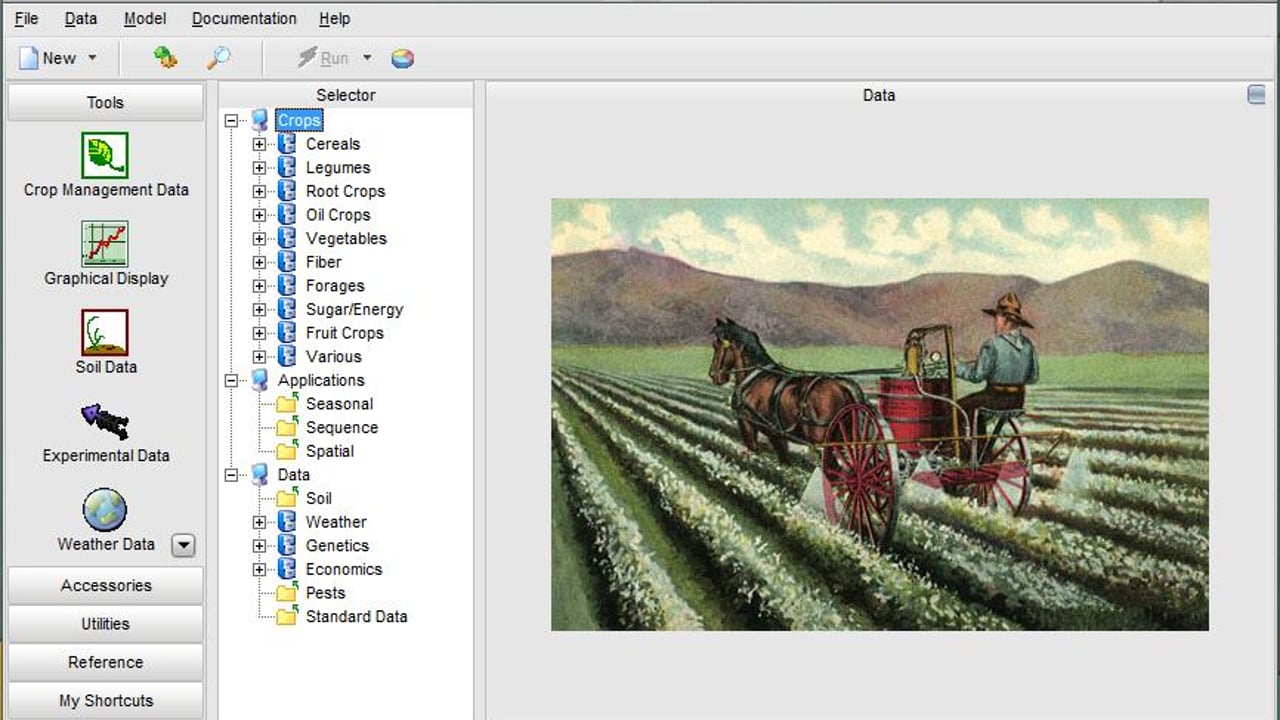Open the Soil Data tool icon

coord(105,332)
